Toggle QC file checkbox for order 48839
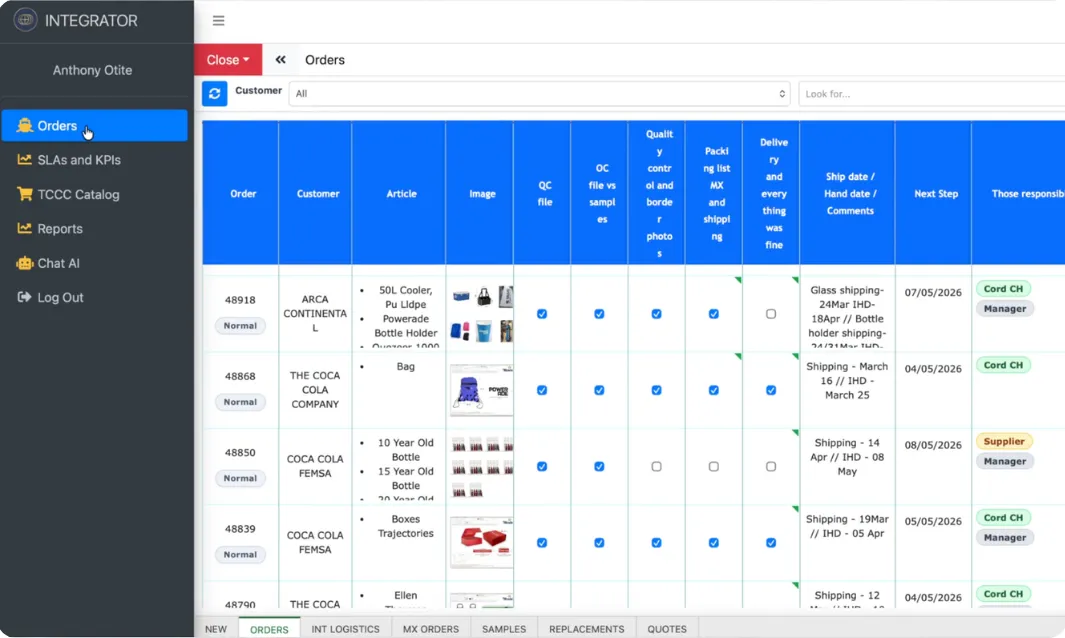This screenshot has width=1065, height=638. [x=542, y=543]
